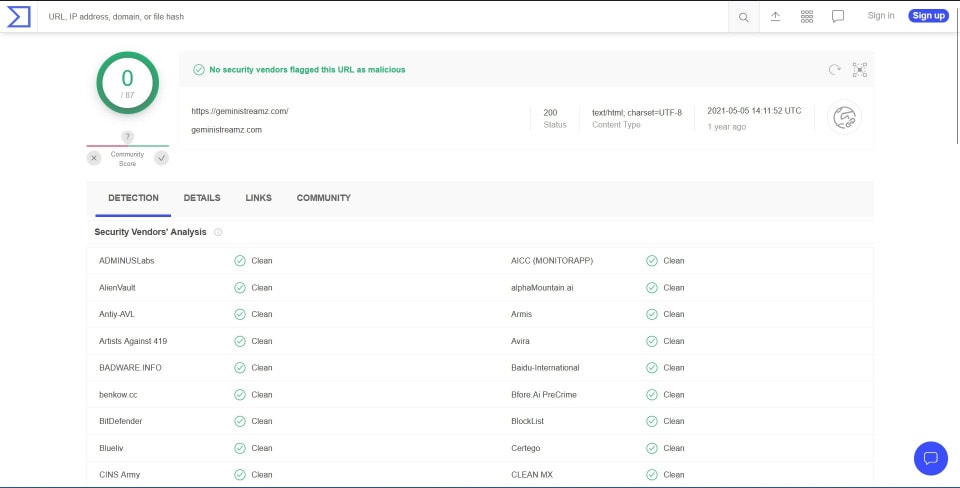Open the comment notifications icon
The width and height of the screenshot is (960, 488).
pyautogui.click(x=838, y=17)
